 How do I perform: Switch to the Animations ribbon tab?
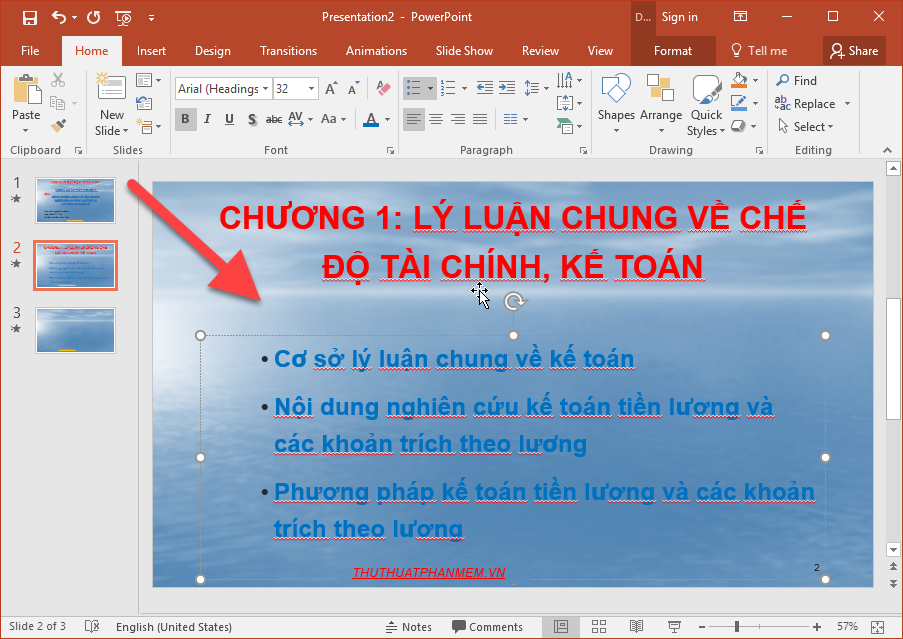376,50
